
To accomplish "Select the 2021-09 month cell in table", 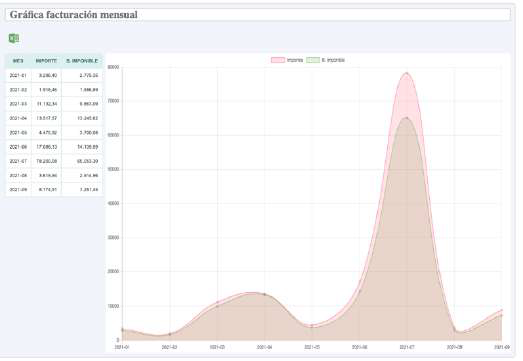I will tap(18, 190).
